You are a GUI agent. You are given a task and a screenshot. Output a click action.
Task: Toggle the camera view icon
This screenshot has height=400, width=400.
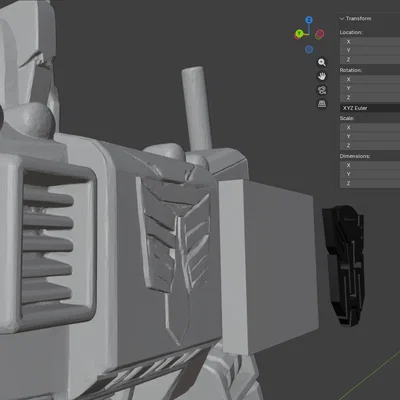322,90
